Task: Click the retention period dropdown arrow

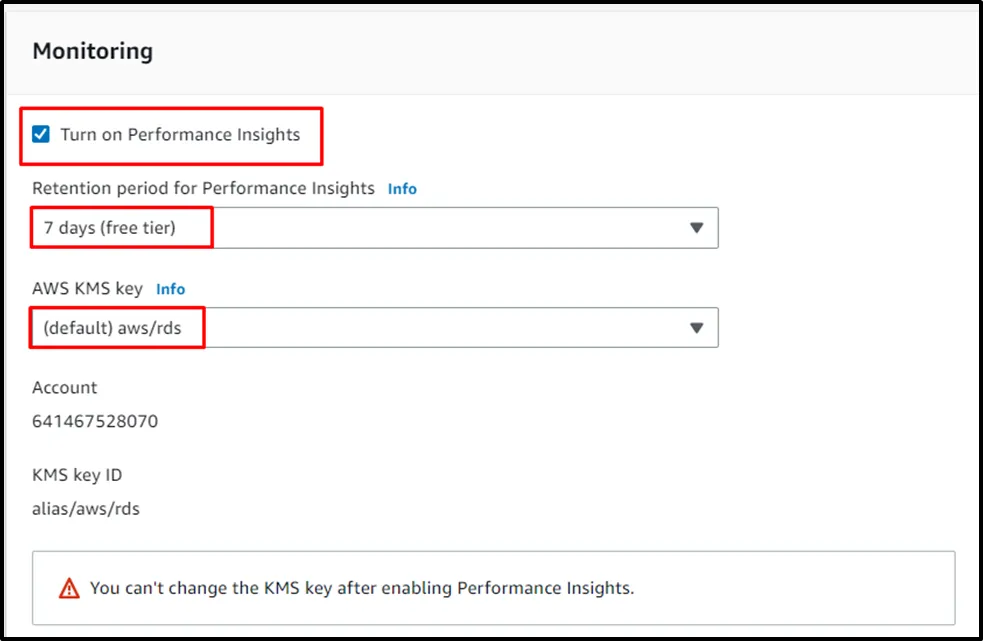Action: 697,228
